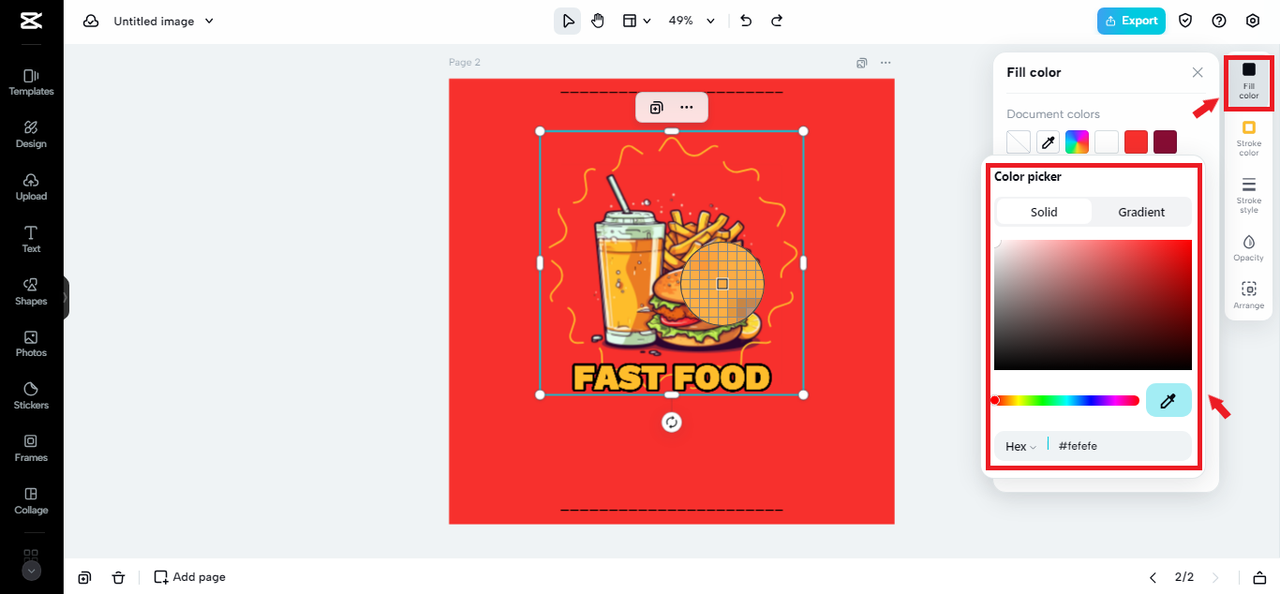Open the 49% zoom dropdown
The width and height of the screenshot is (1280, 594).
(692, 21)
